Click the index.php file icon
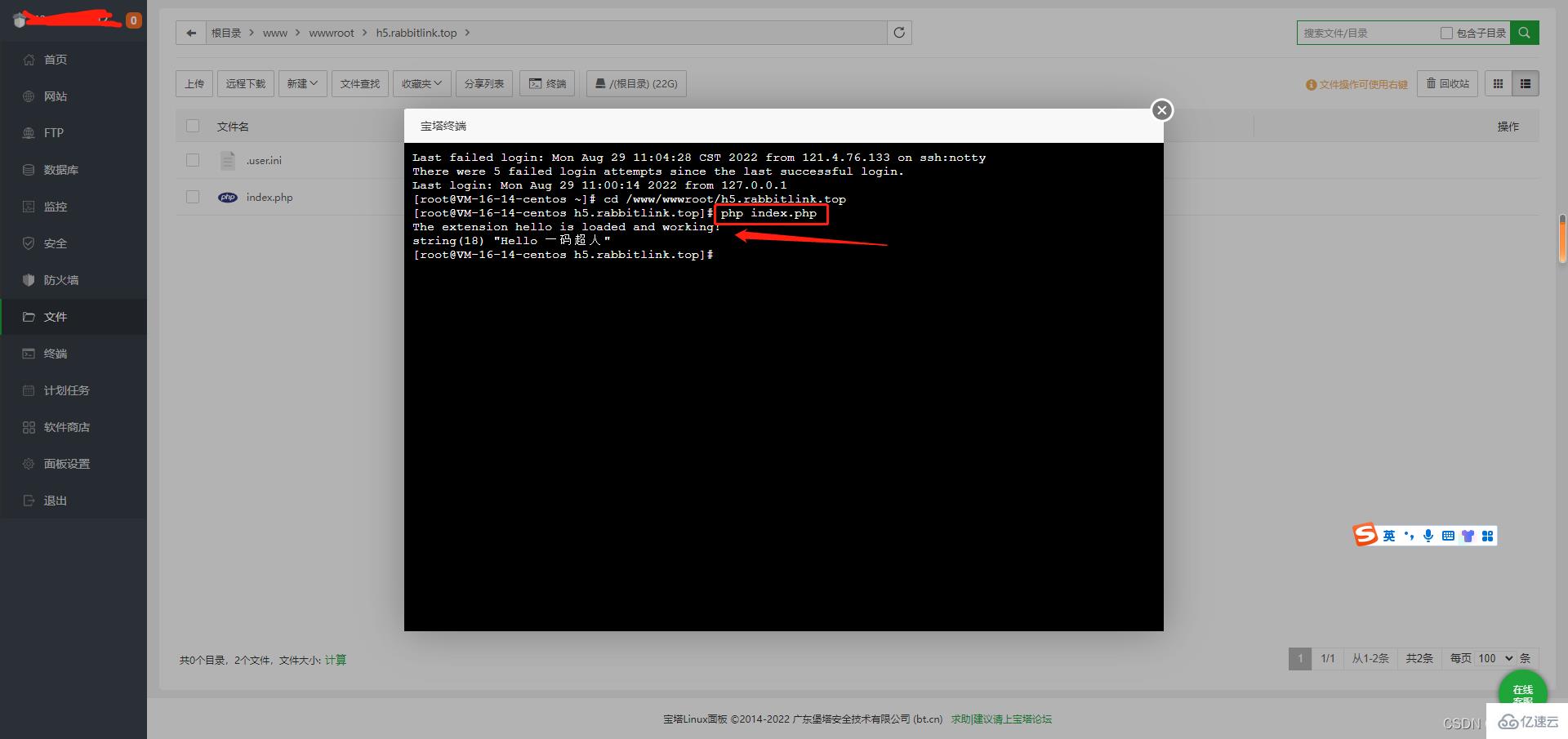Screen dimensions: 1568x739 pyautogui.click(x=228, y=198)
